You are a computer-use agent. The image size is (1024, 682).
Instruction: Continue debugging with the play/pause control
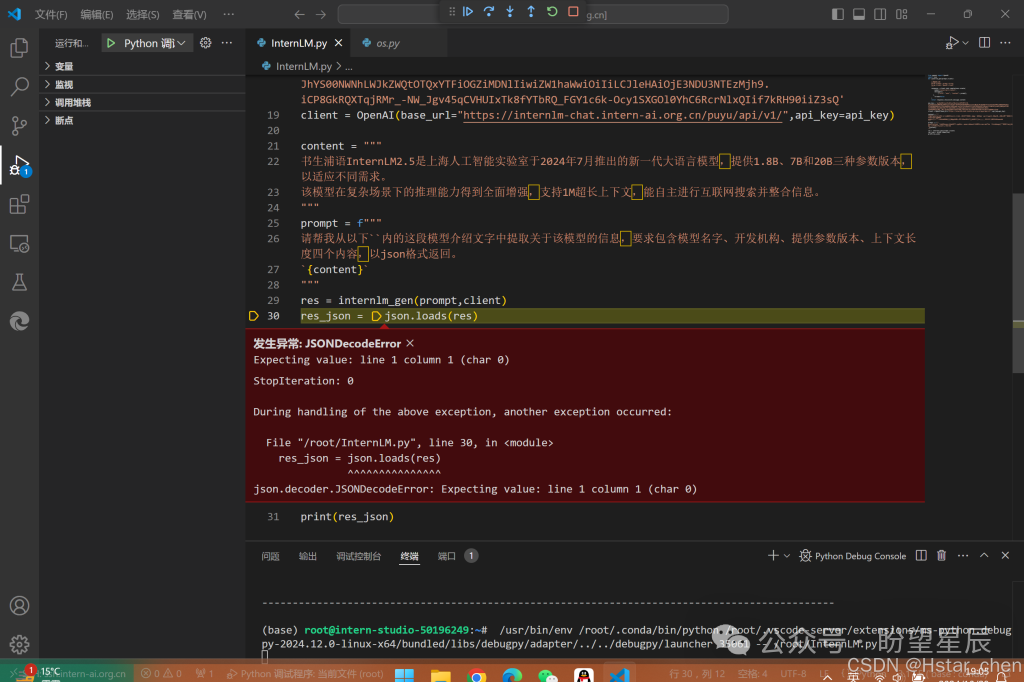468,12
